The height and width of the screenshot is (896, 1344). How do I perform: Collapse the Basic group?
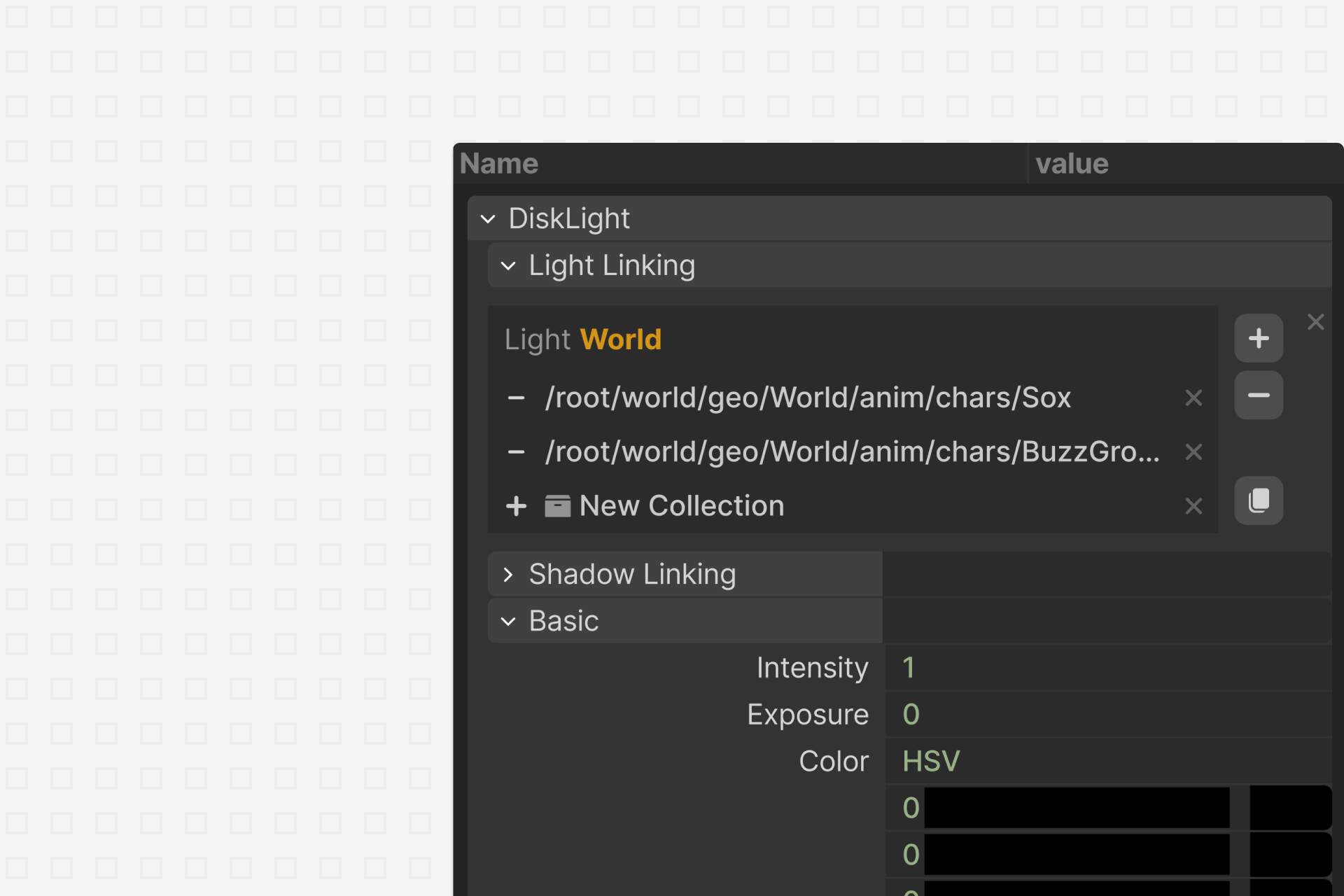[508, 622]
